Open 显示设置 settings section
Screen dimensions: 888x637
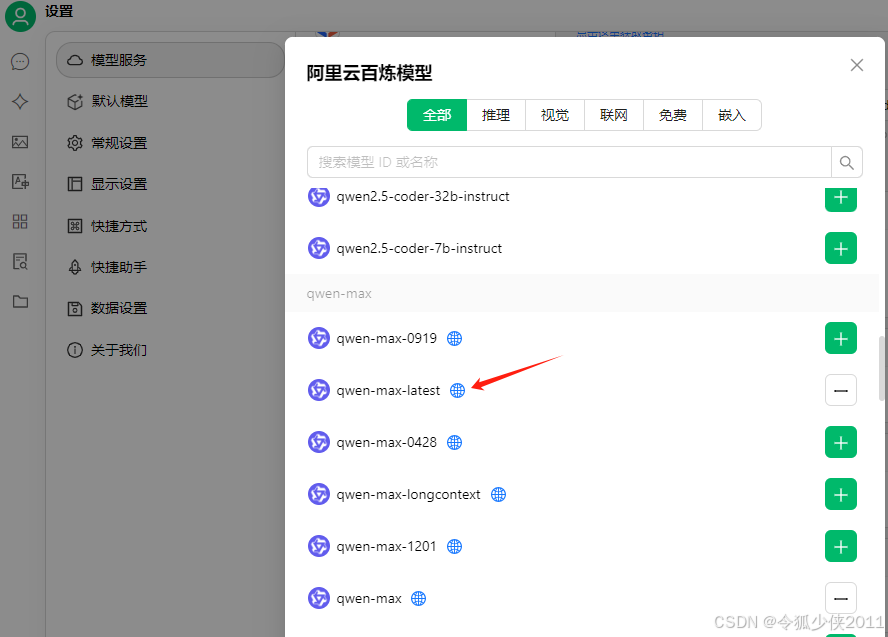[x=170, y=184]
